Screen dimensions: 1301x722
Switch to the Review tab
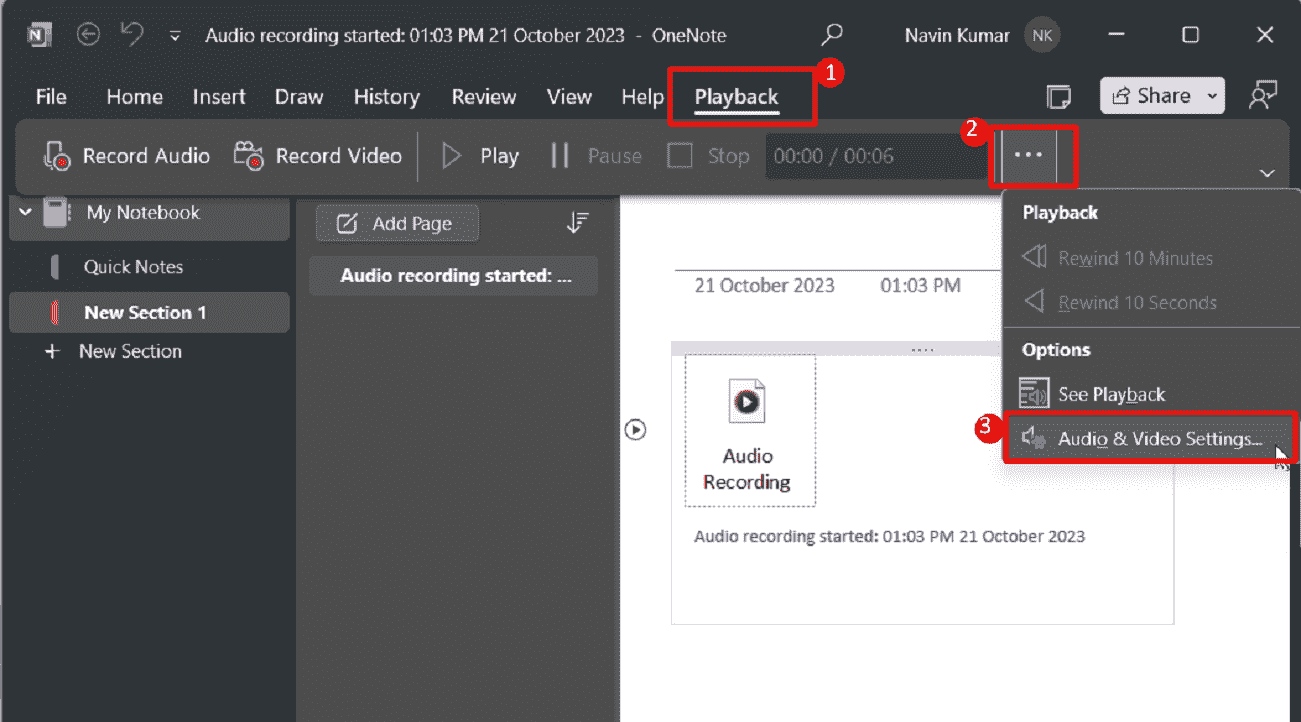click(x=484, y=97)
